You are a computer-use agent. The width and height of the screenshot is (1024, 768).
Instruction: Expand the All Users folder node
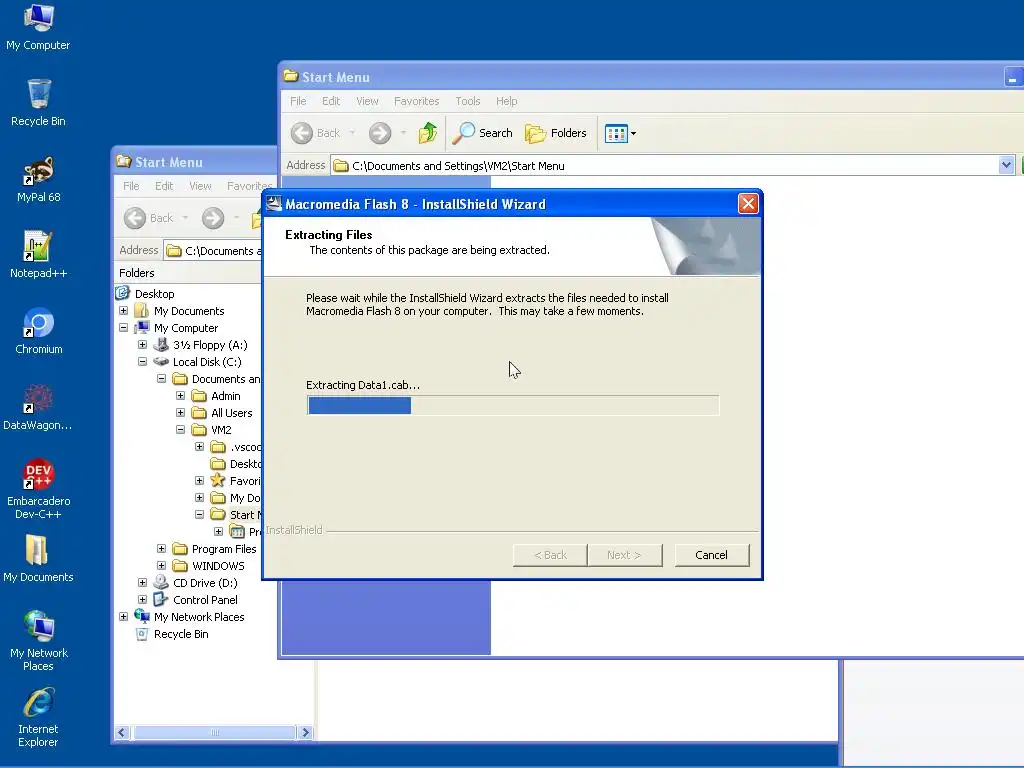tap(181, 413)
